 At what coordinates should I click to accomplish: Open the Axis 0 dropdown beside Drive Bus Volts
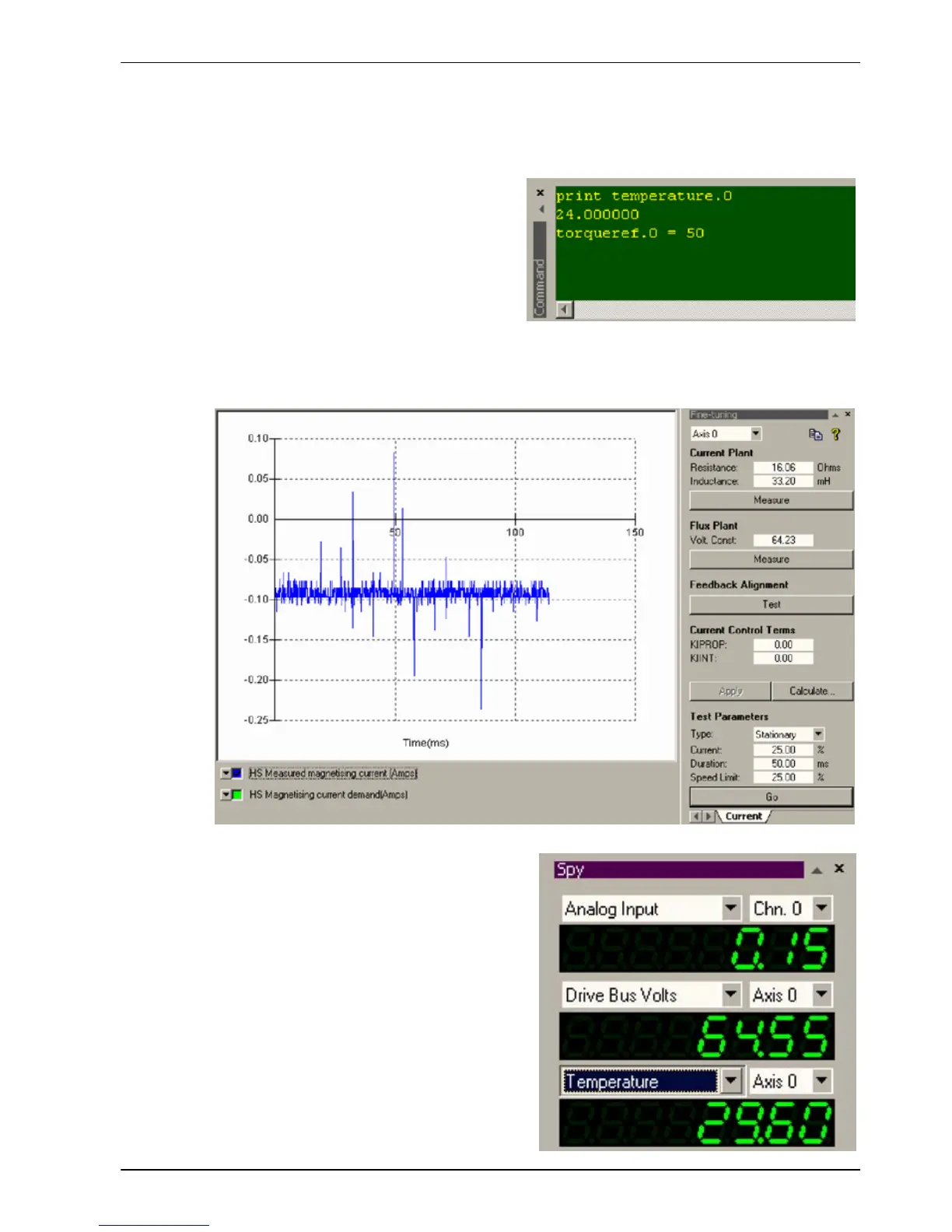tap(822, 995)
